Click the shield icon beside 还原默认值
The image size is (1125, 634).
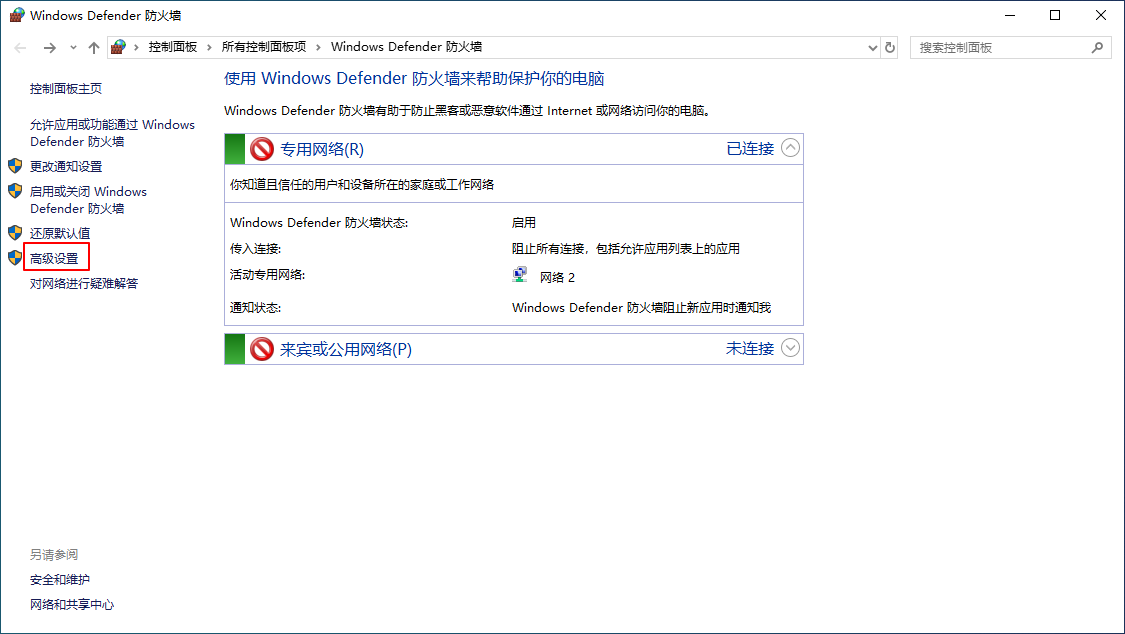coord(15,232)
